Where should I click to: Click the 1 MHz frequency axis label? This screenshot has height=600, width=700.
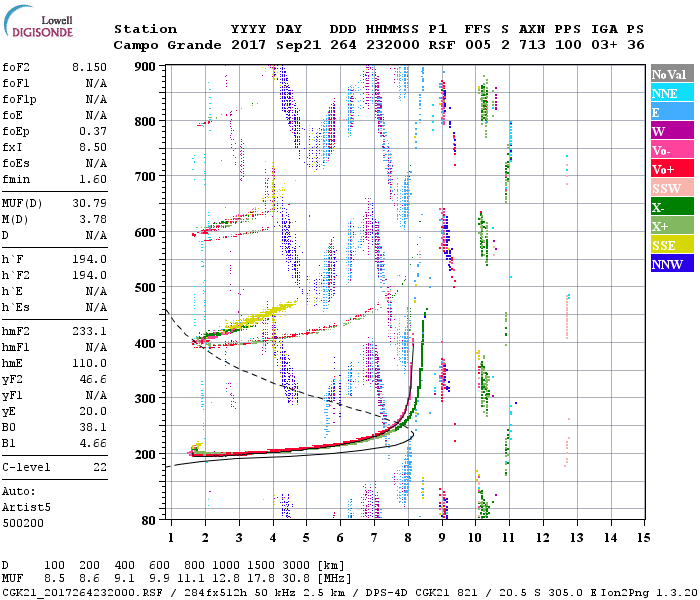[171, 538]
